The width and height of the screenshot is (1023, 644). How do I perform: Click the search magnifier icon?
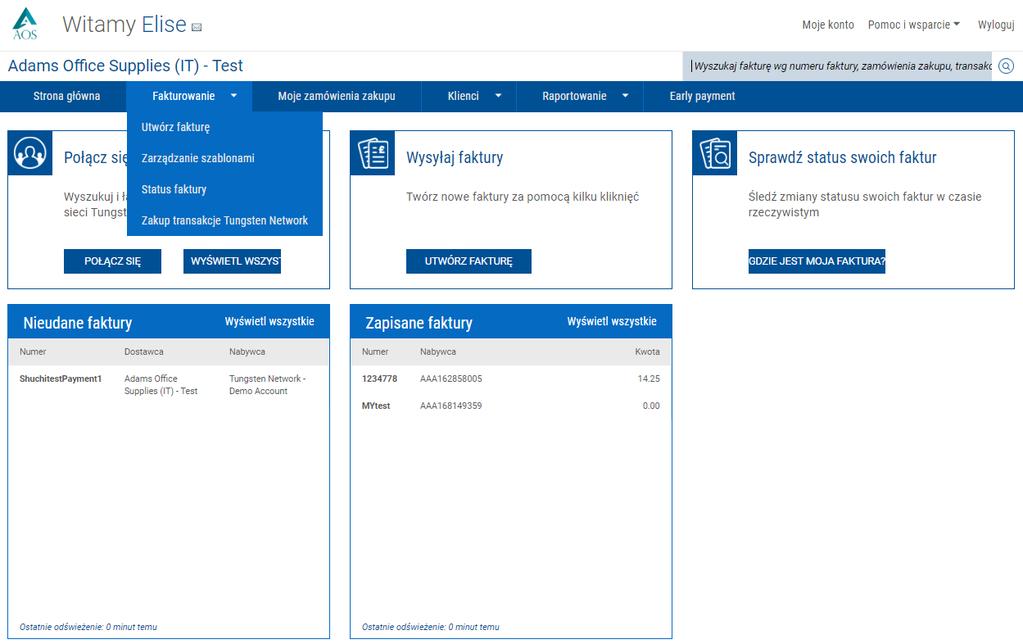click(x=1006, y=66)
